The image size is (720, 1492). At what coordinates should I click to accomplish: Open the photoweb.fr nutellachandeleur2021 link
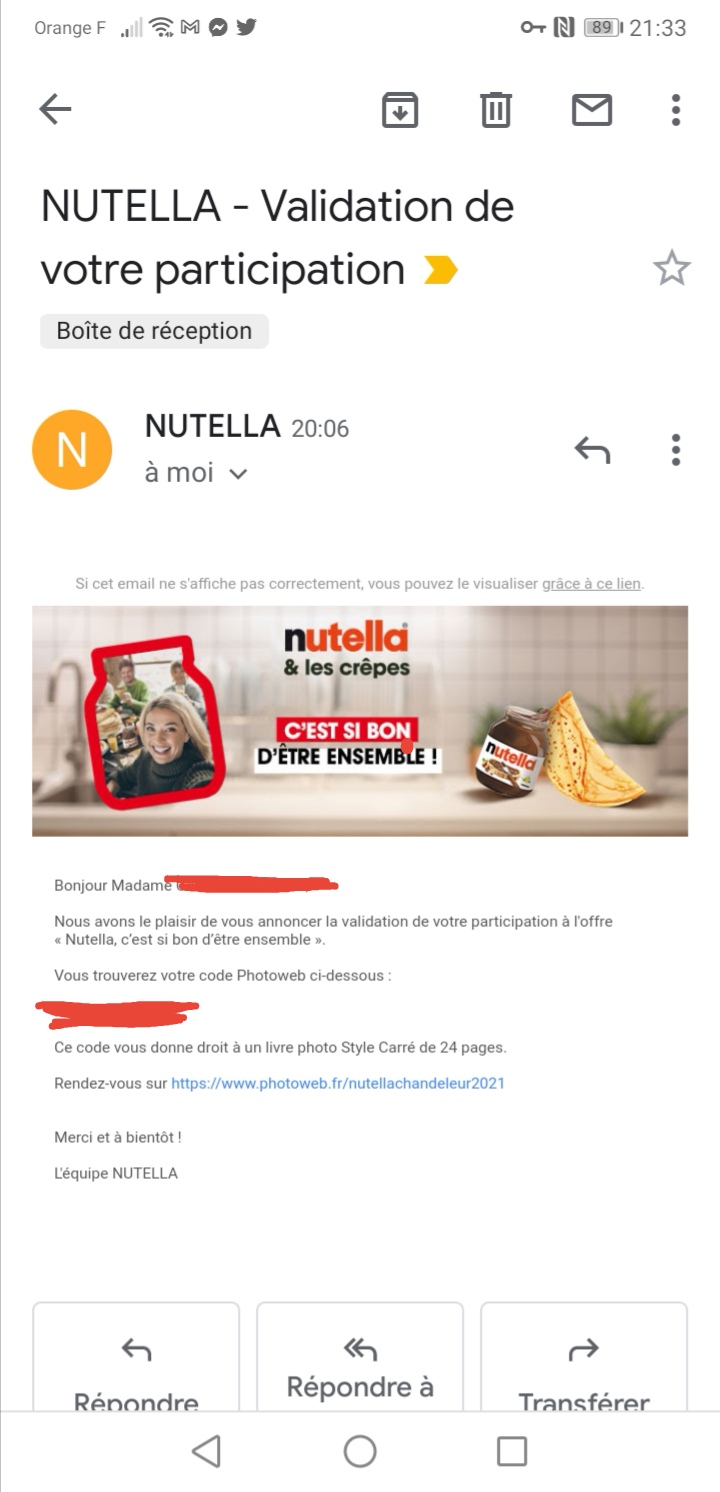pyautogui.click(x=338, y=1083)
